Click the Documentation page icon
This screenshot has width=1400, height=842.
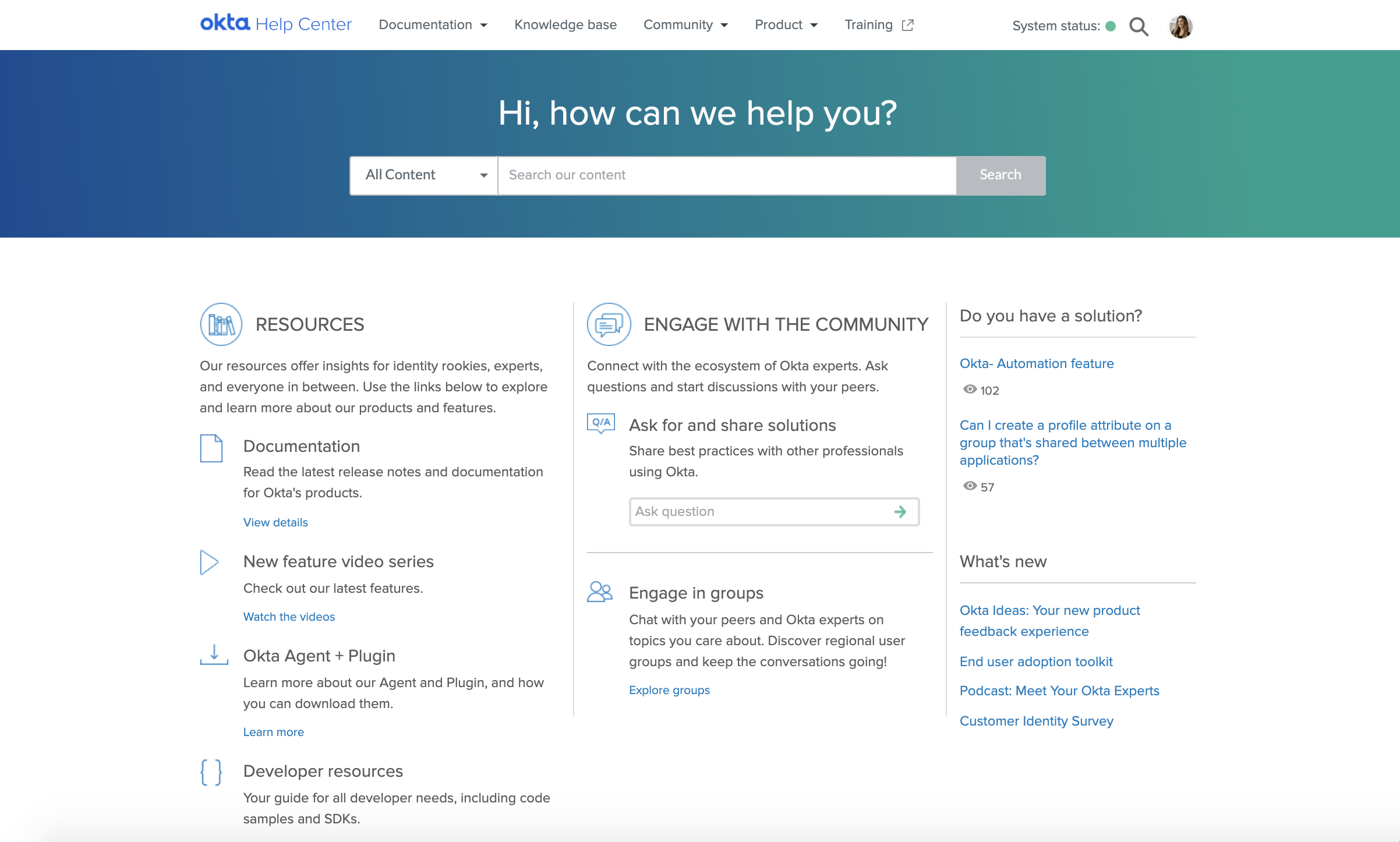[x=211, y=448]
